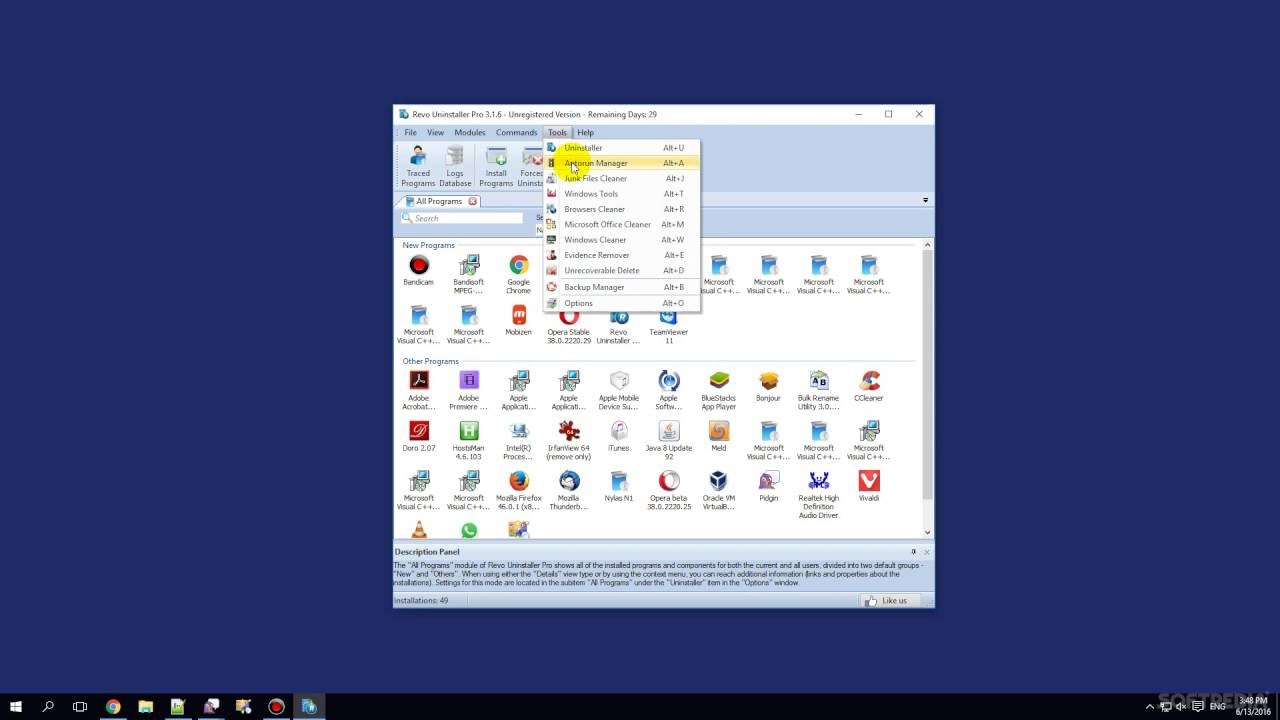Close the open Tools menu

pos(557,132)
